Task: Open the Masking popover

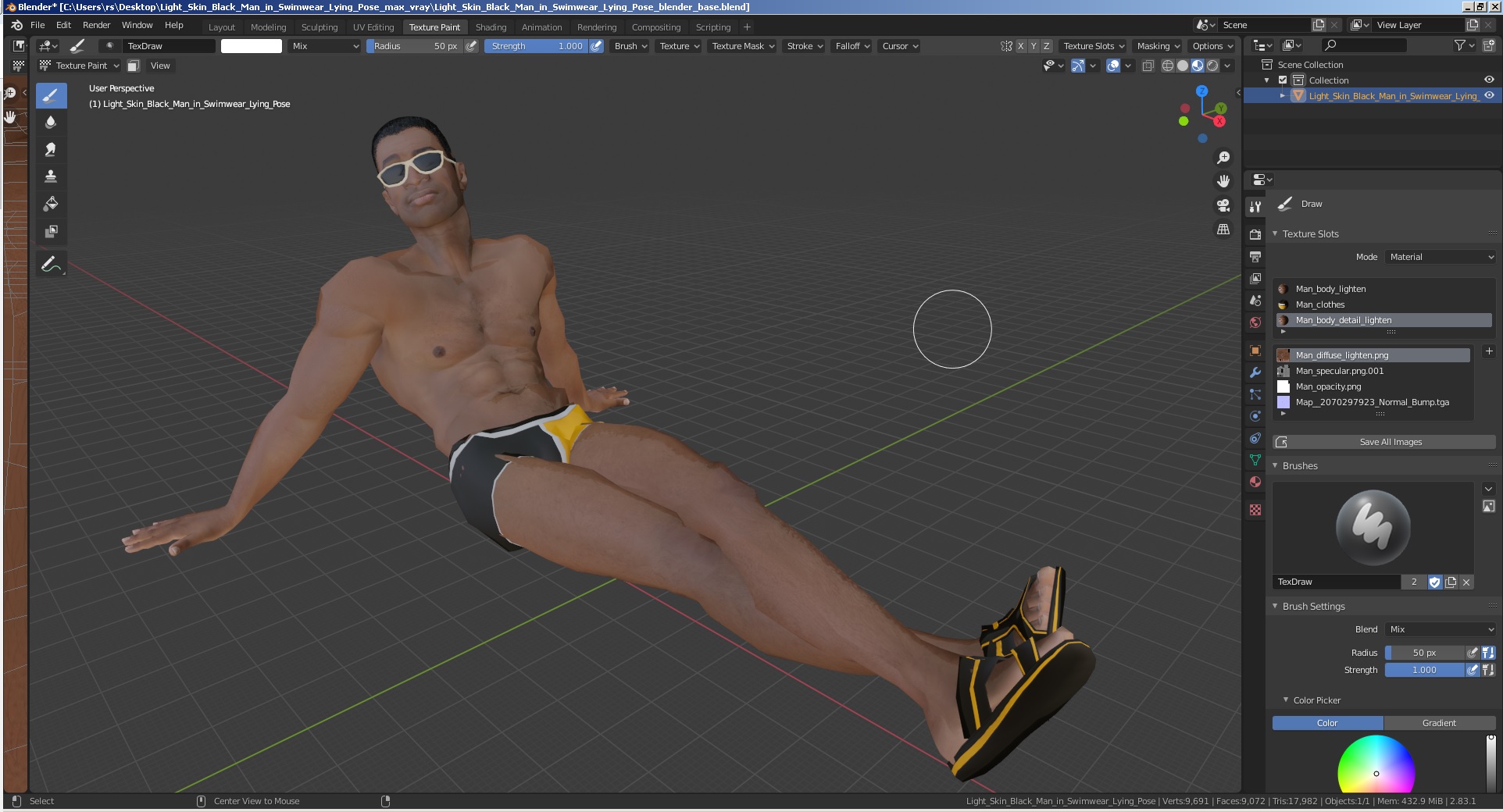Action: coord(1158,46)
